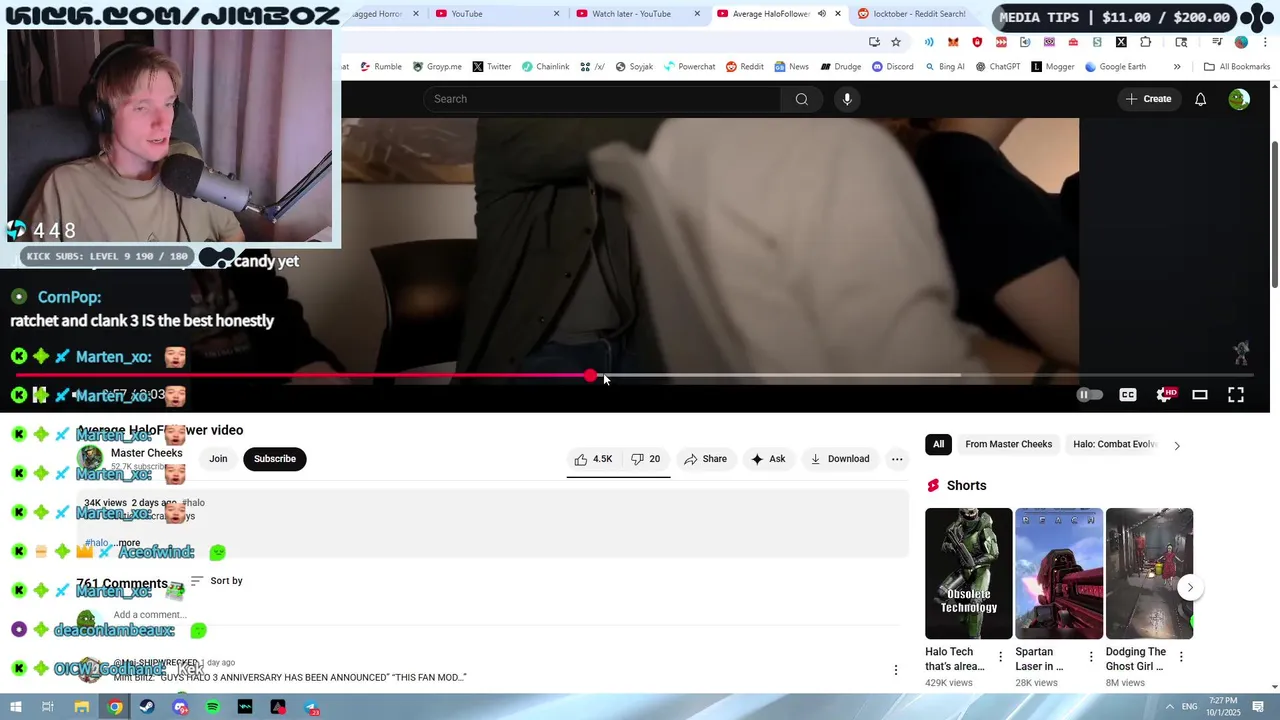Click the taskbar clock showing 7:27 PM
The width and height of the screenshot is (1280, 720).
click(1222, 707)
